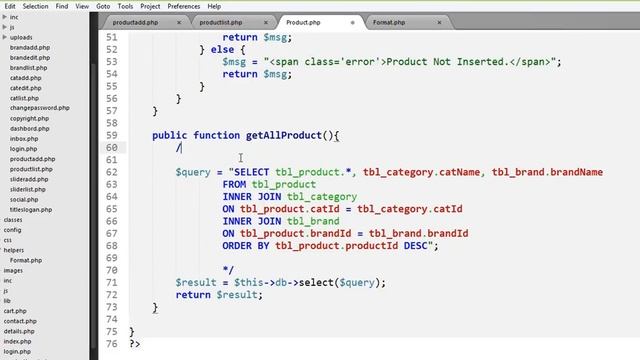Switch to the Format.php tab

coord(389,22)
